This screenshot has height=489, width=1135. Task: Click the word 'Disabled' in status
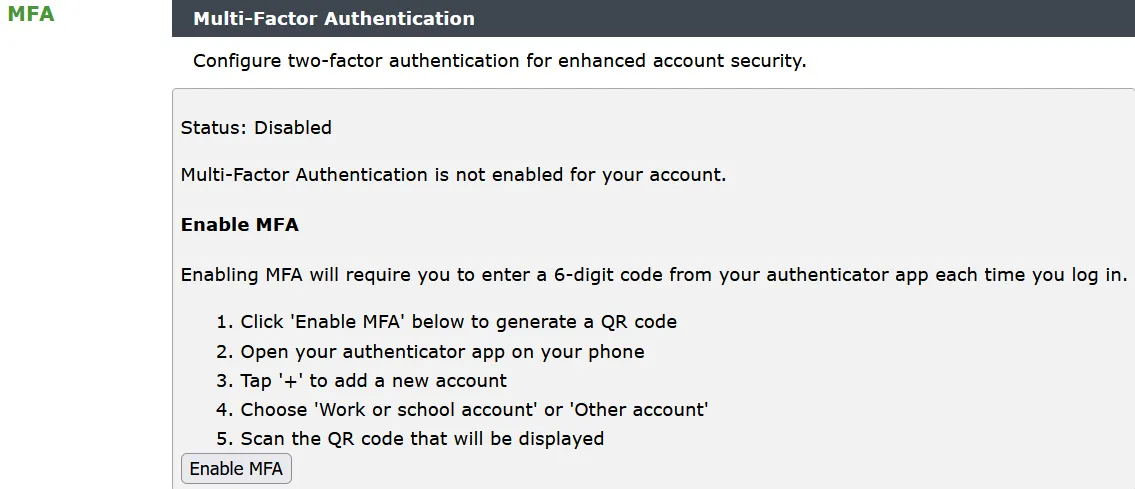[x=293, y=128]
